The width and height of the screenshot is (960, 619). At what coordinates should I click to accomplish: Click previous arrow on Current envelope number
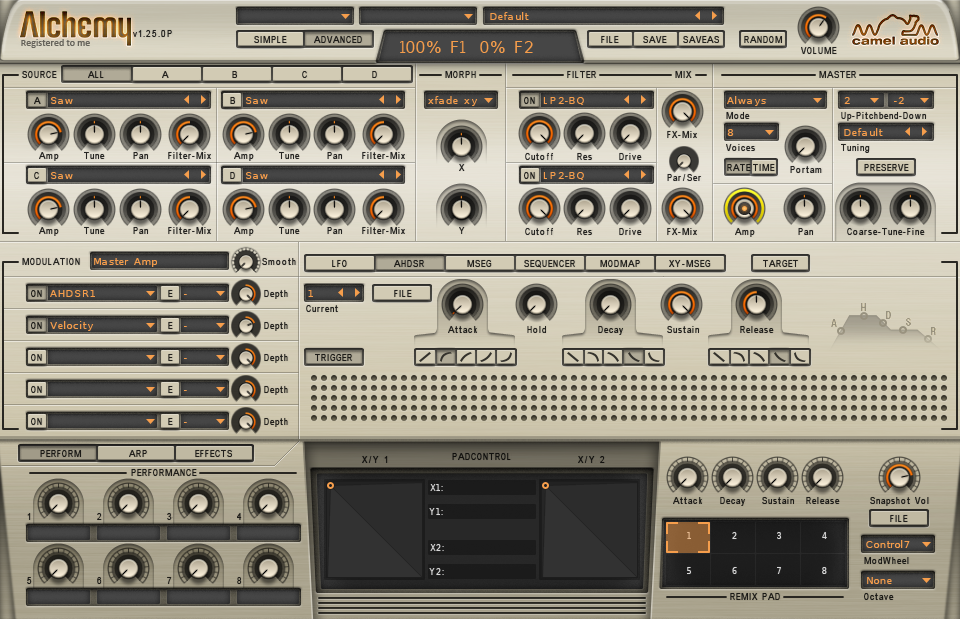(341, 293)
